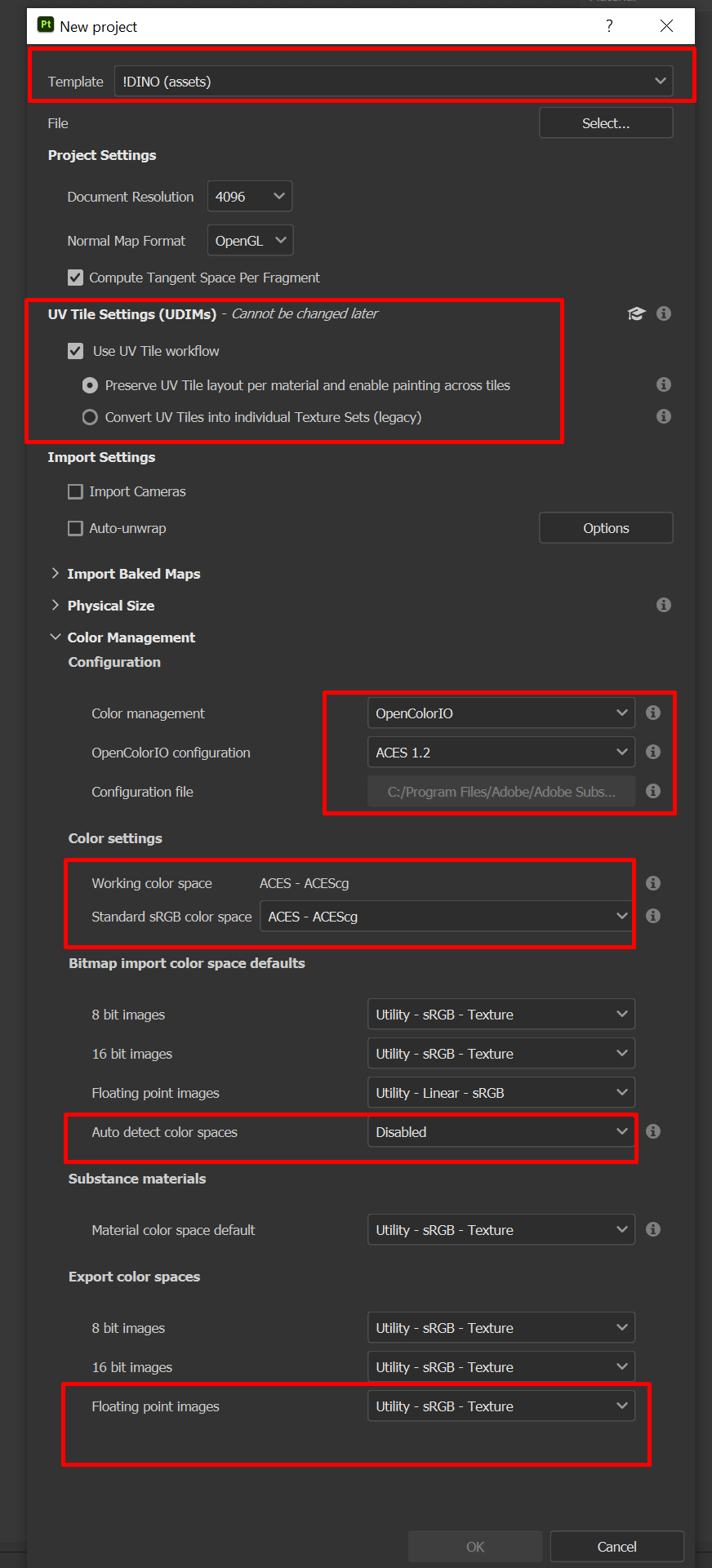The width and height of the screenshot is (712, 1568).
Task: Click the 'Cannot be changed later' note
Action: pyautogui.click(x=305, y=313)
